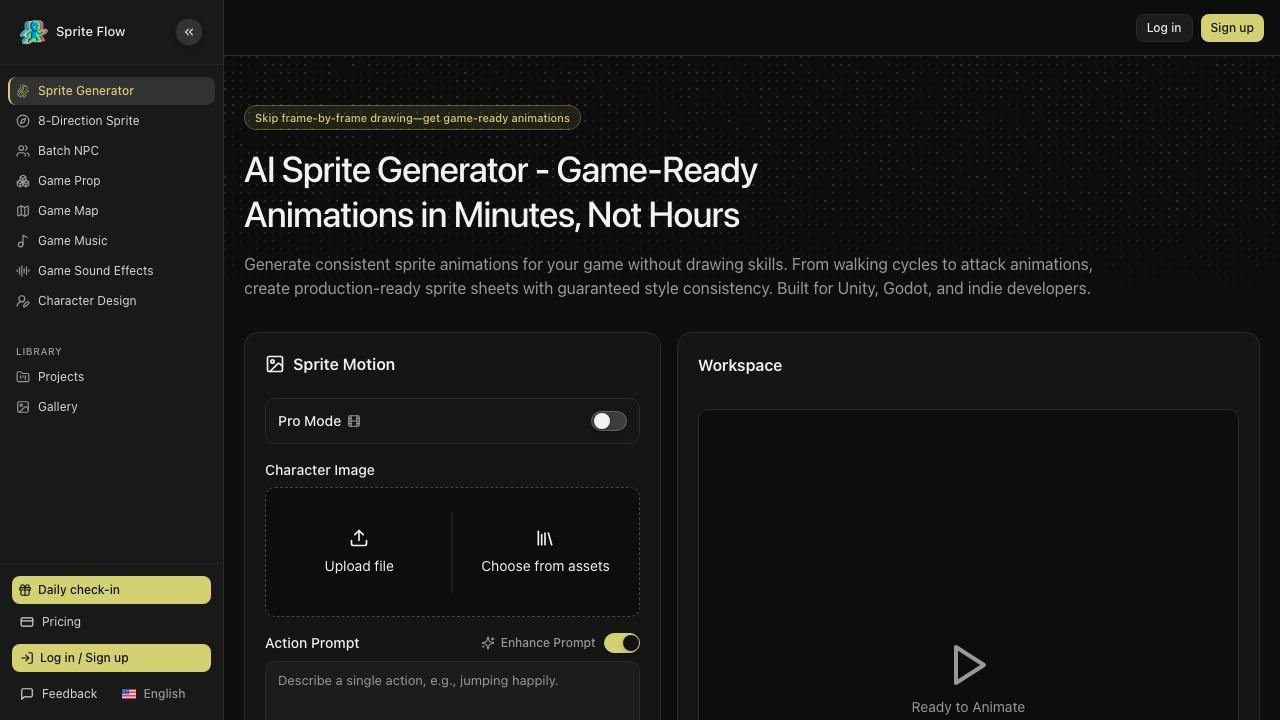The width and height of the screenshot is (1280, 720).
Task: Click the Character Image label
Action: tap(320, 470)
